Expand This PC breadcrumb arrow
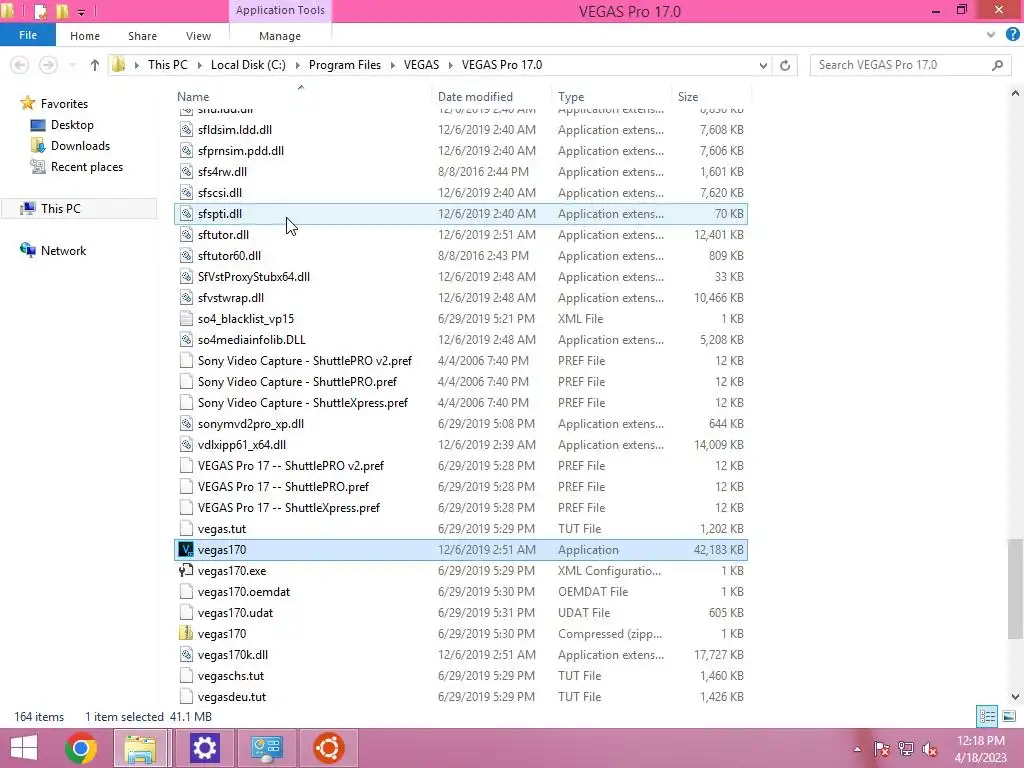 click(x=200, y=65)
